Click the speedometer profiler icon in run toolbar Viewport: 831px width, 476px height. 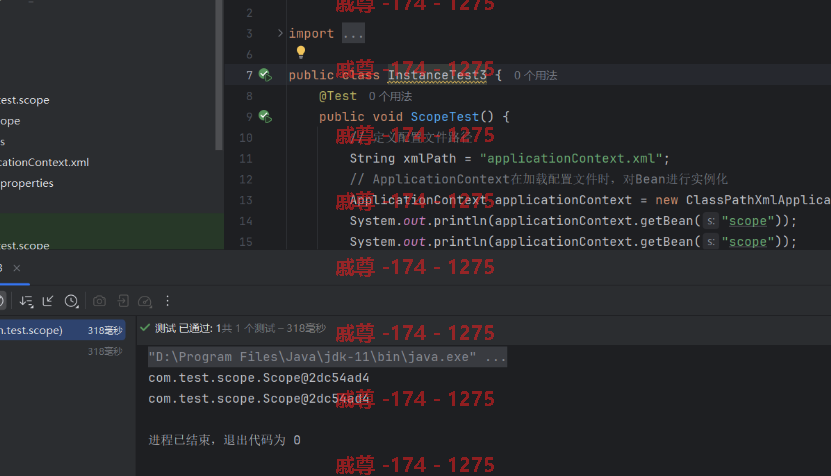tap(145, 301)
